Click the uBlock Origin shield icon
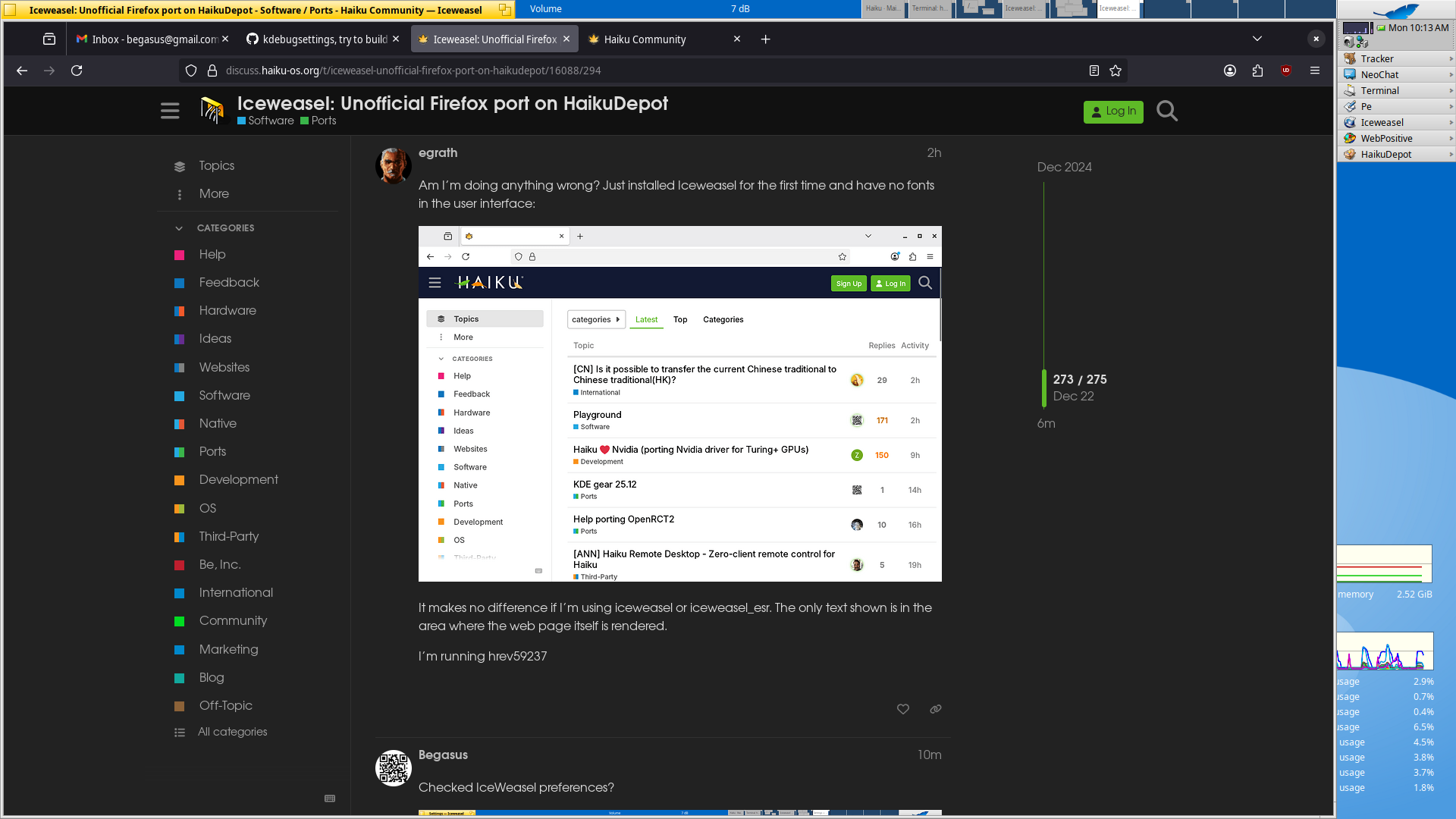 tap(1286, 71)
